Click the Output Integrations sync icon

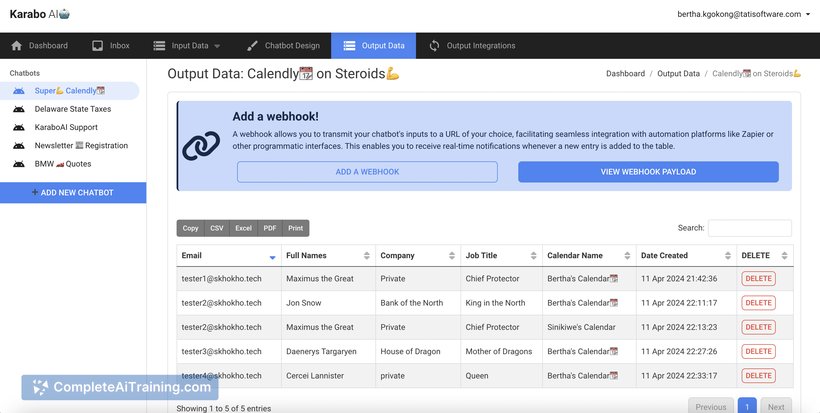tap(435, 45)
